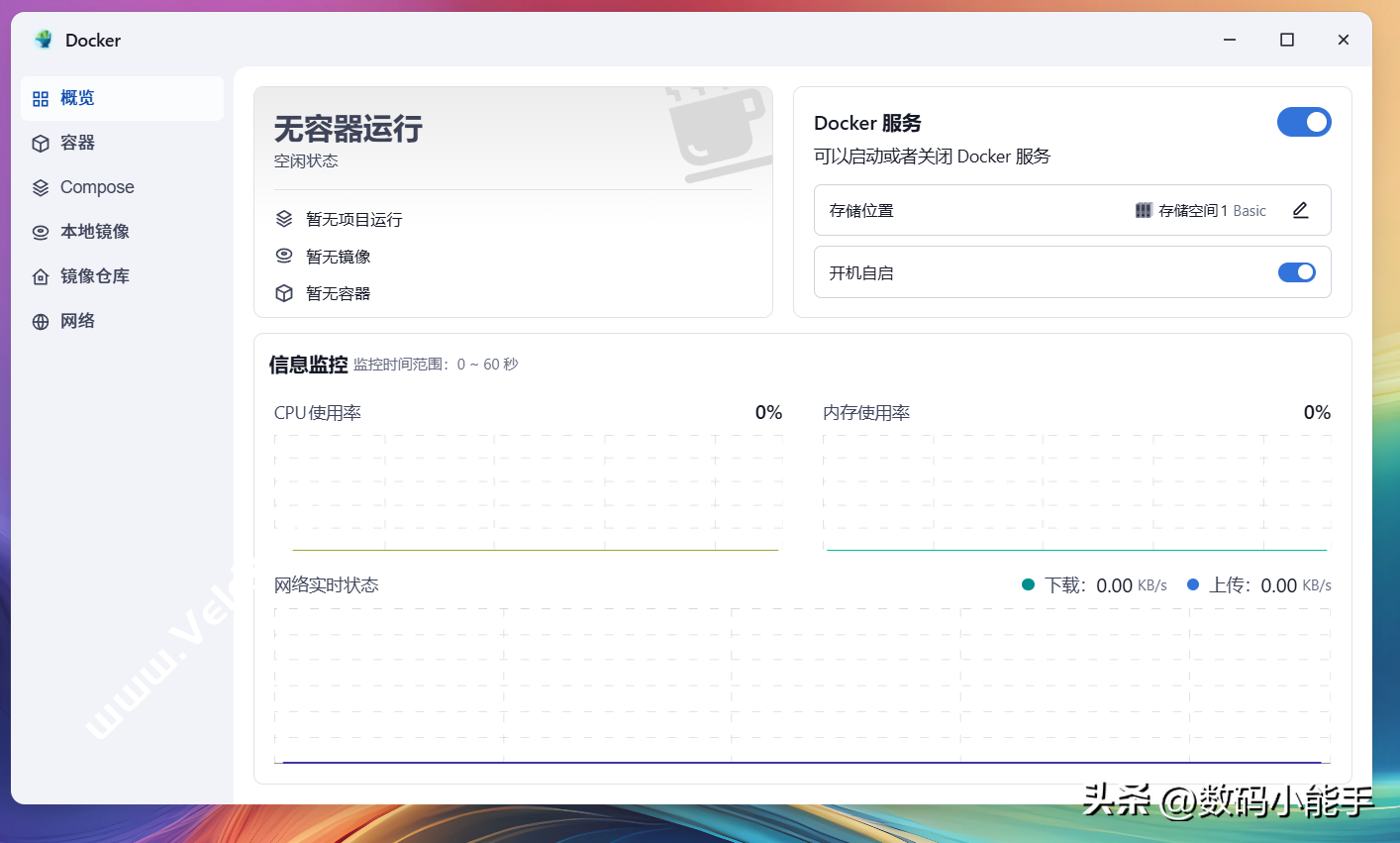Click the pencil icon to edit storage location
Image resolution: width=1400 pixels, height=843 pixels.
tap(1300, 210)
